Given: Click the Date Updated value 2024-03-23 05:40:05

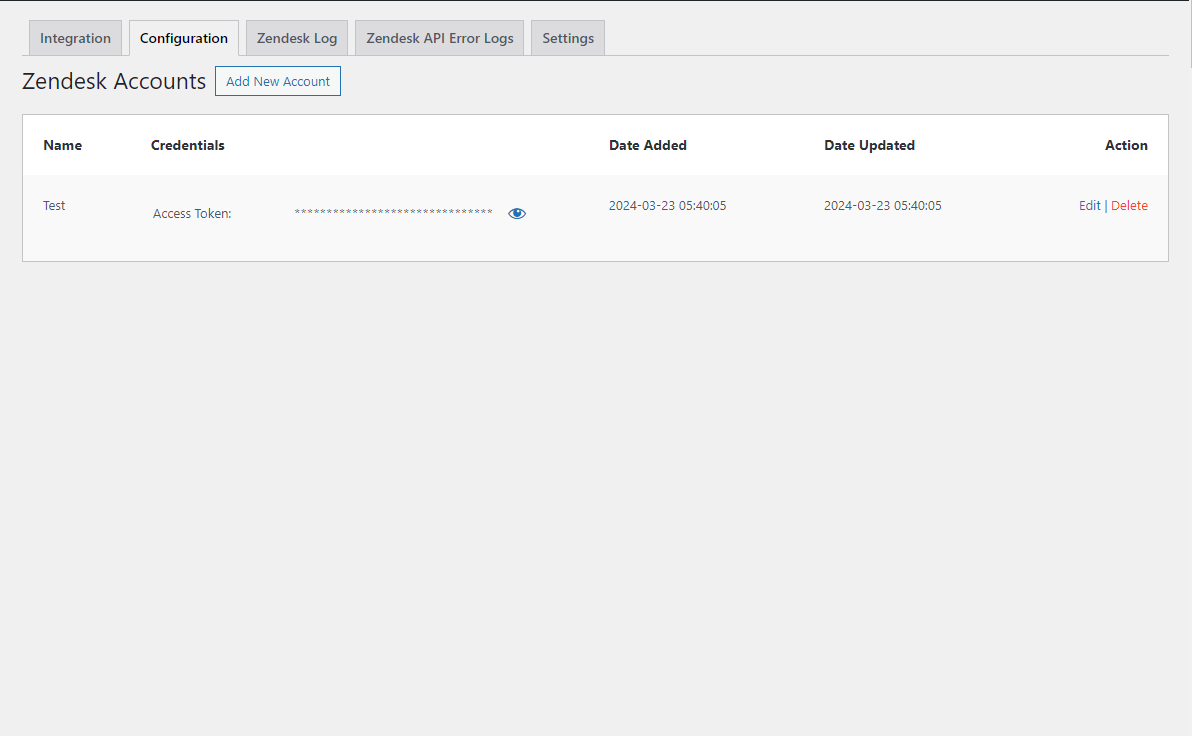Looking at the screenshot, I should pyautogui.click(x=883, y=205).
